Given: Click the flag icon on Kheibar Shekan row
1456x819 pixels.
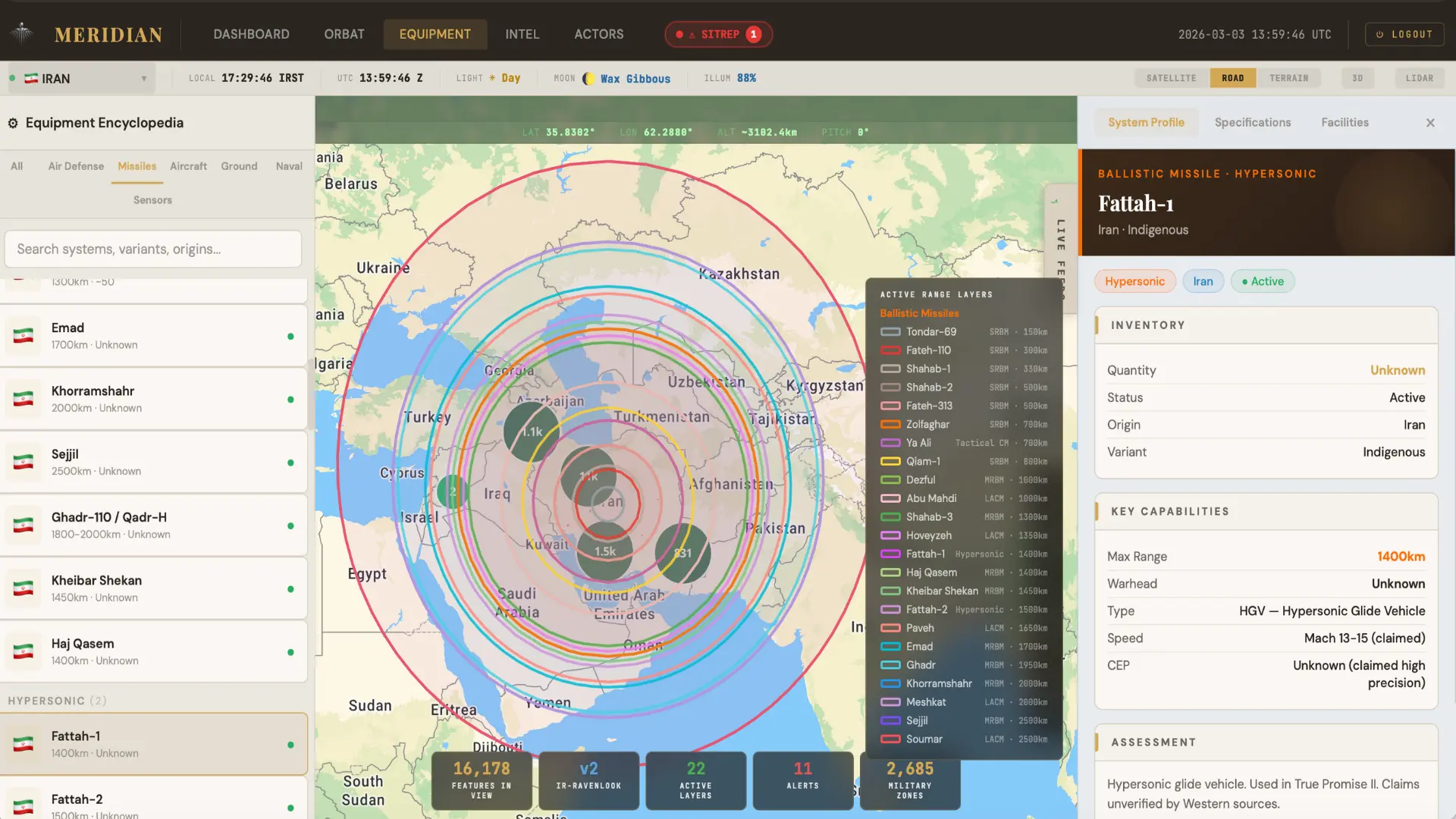Looking at the screenshot, I should (x=24, y=588).
